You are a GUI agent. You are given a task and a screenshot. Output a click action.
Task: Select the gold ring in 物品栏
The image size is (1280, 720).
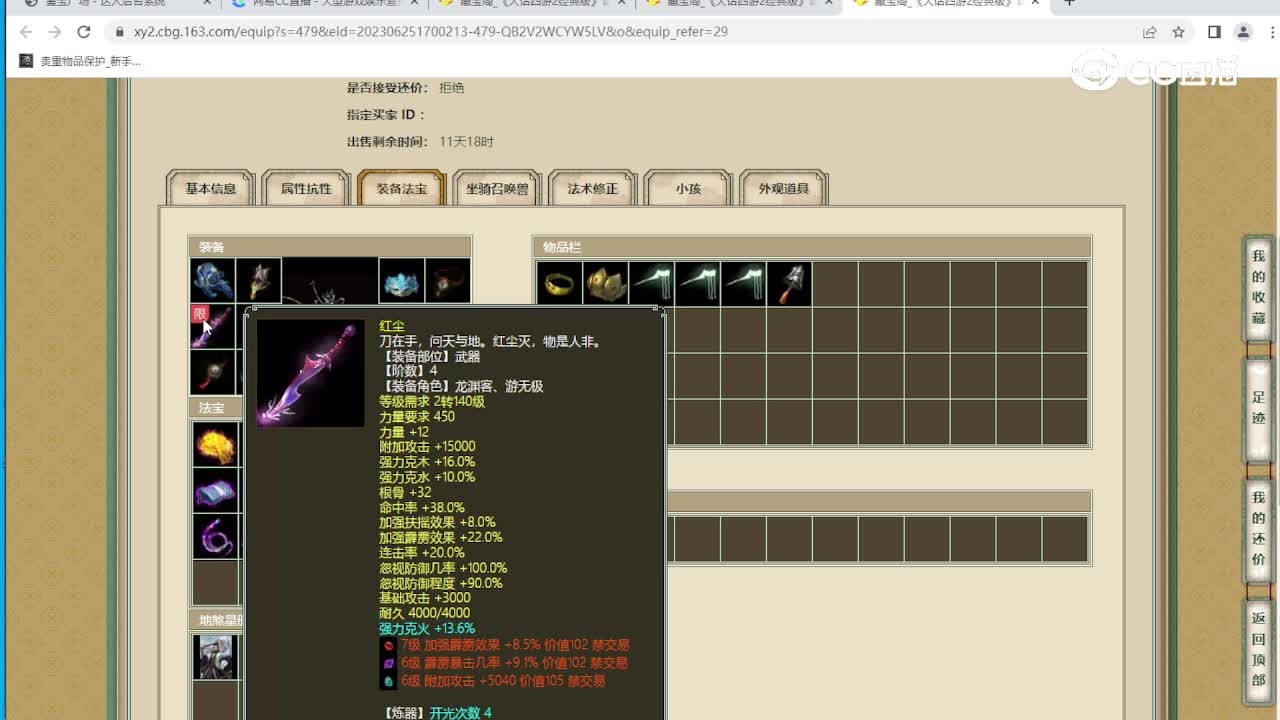tap(559, 284)
